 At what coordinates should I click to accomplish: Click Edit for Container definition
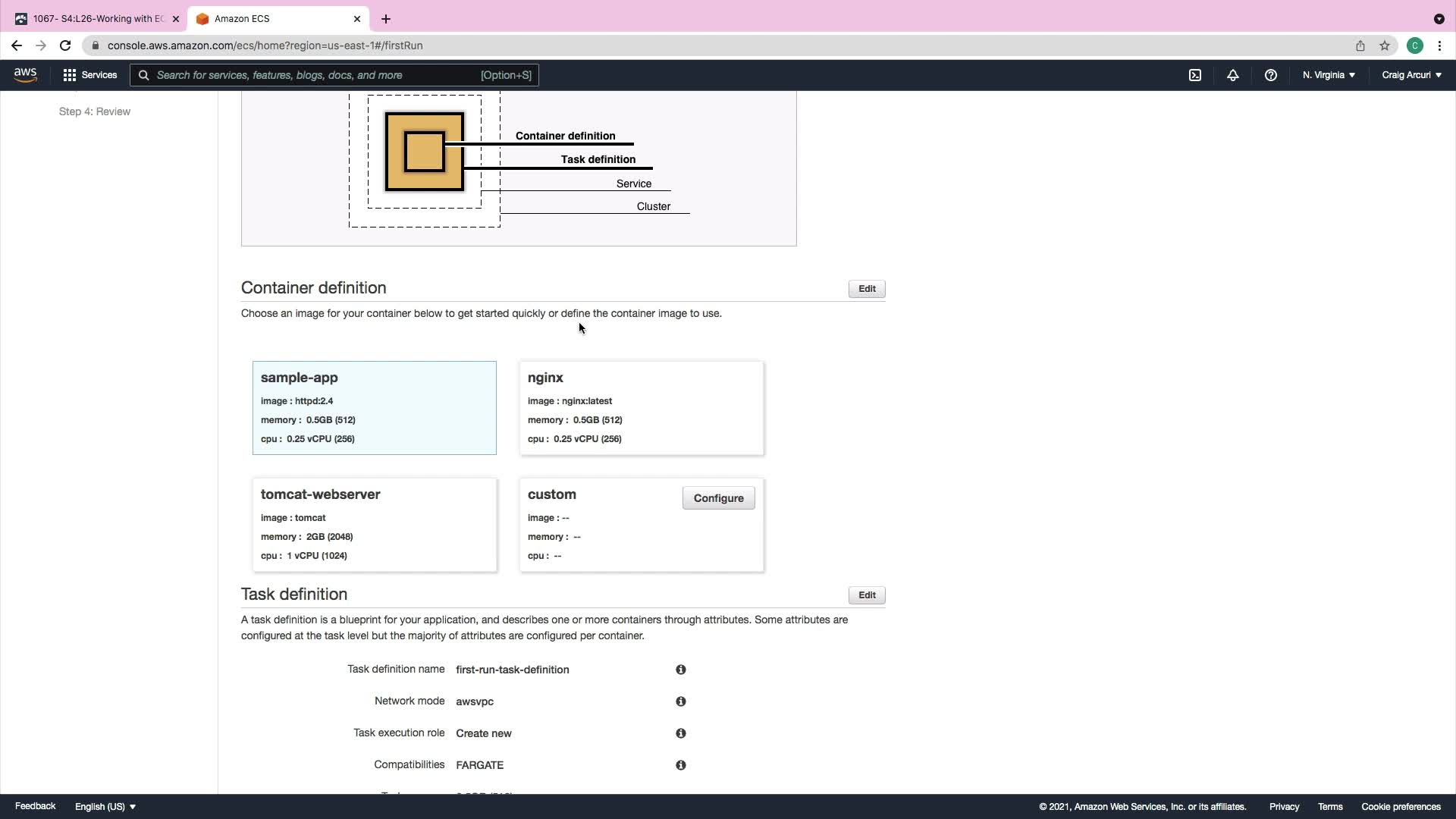tap(867, 289)
